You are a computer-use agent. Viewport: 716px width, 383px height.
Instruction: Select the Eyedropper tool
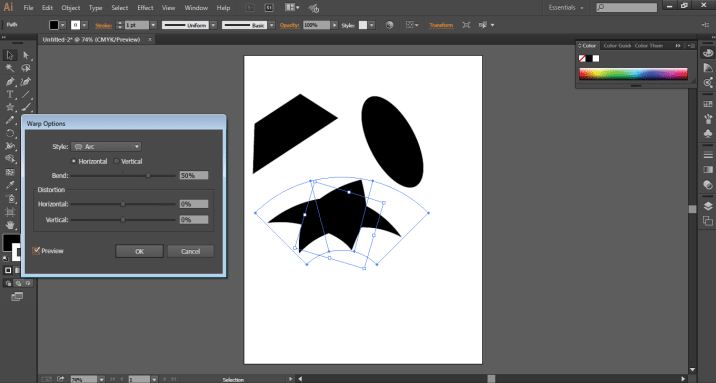pos(10,185)
